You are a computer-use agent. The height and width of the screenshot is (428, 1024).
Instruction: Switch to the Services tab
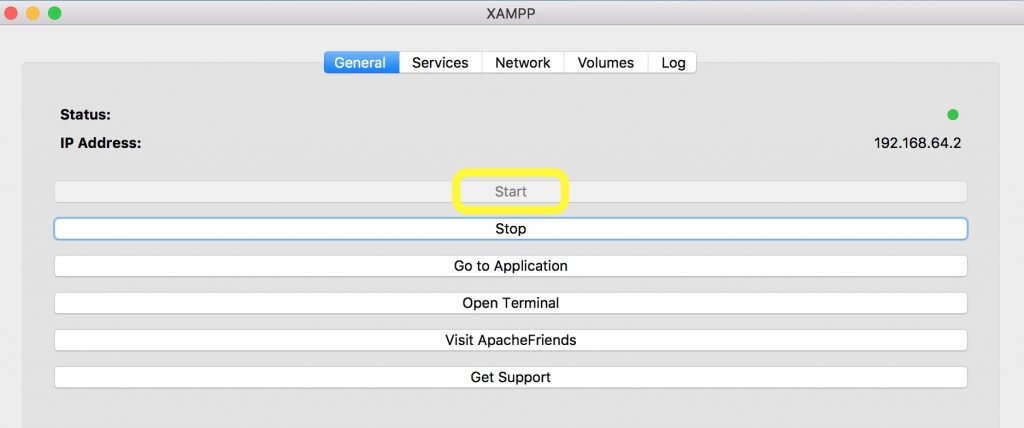tap(440, 63)
